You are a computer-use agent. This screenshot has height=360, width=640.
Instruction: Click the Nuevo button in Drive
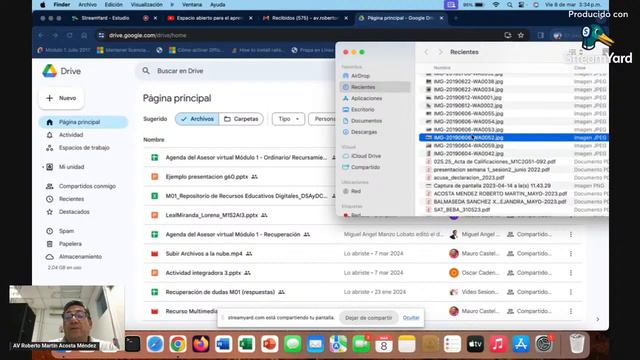(x=61, y=98)
